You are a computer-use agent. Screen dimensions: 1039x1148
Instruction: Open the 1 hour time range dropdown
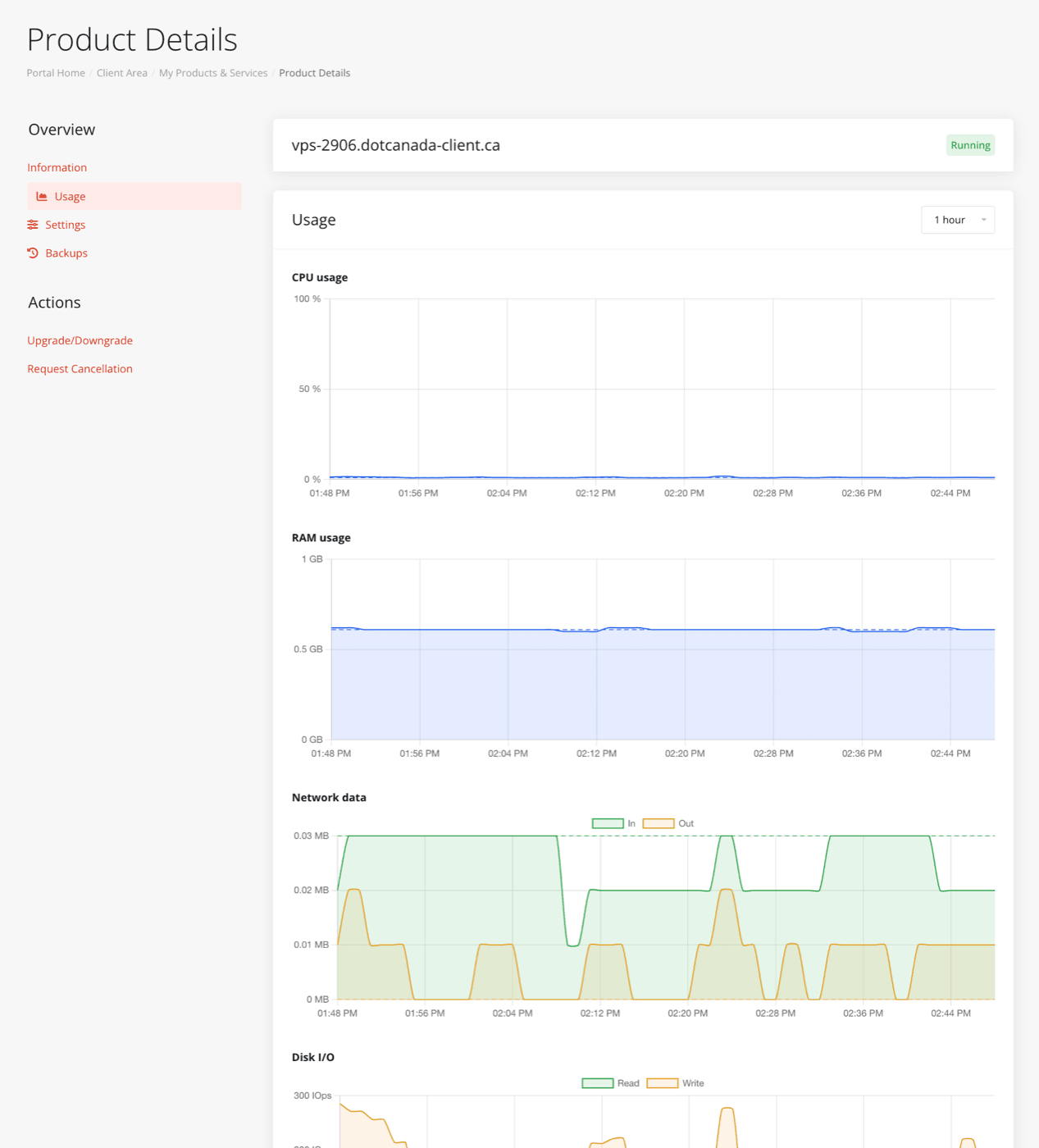pos(958,220)
